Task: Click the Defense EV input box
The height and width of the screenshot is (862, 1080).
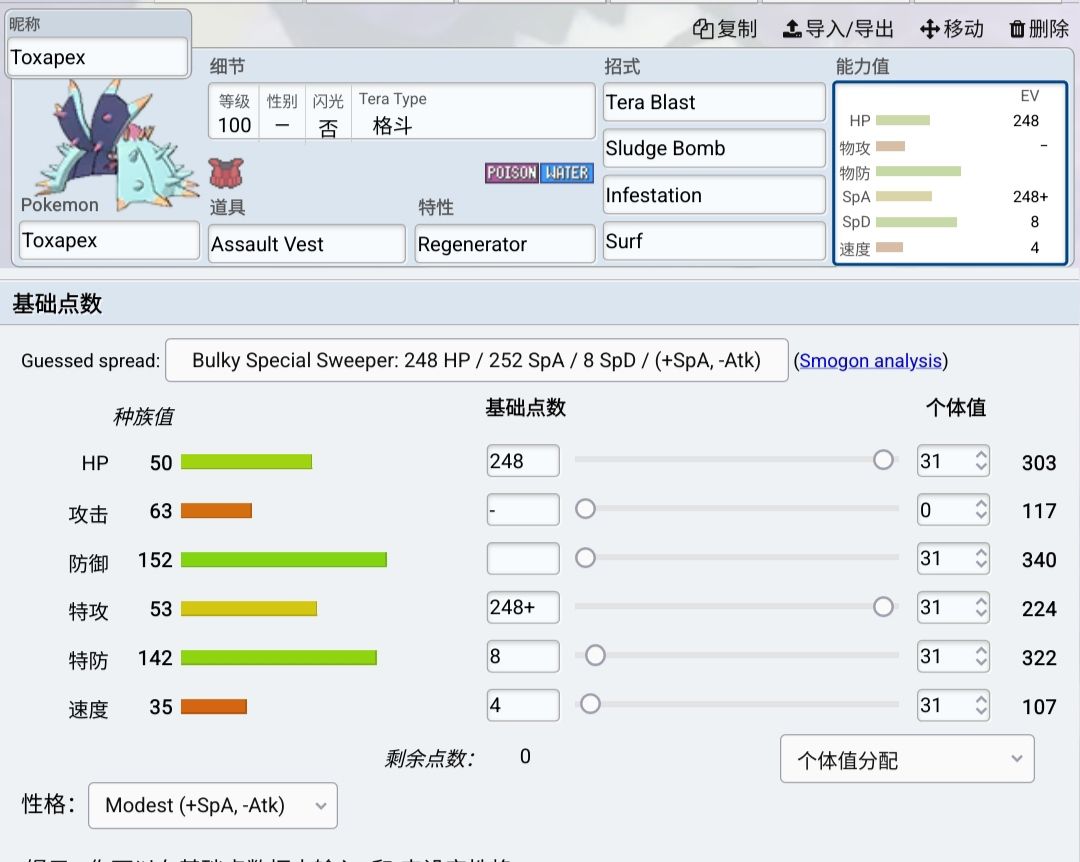Action: [x=522, y=558]
